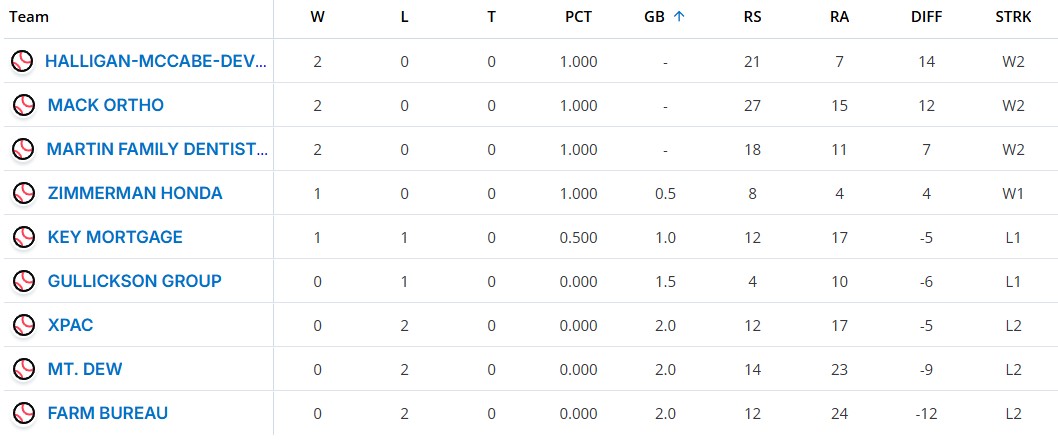Select the FARM BUREAU team link
The height and width of the screenshot is (441, 1058).
pos(108,413)
